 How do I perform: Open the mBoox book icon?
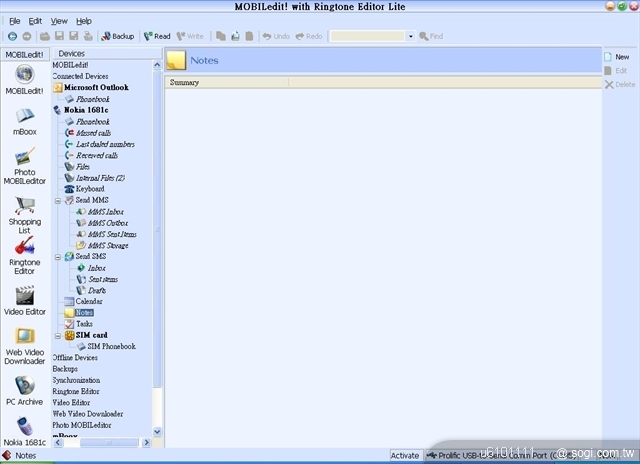point(24,116)
